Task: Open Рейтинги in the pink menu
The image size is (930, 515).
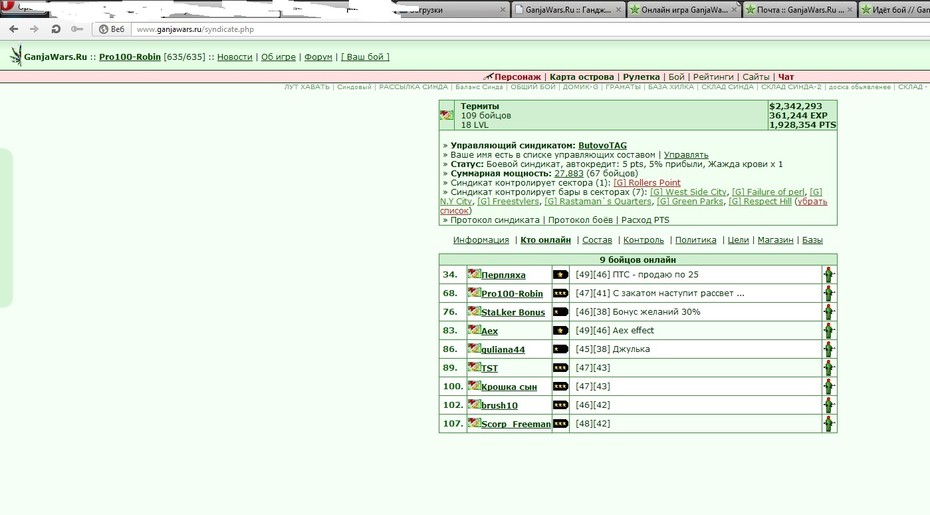Action: 713,77
